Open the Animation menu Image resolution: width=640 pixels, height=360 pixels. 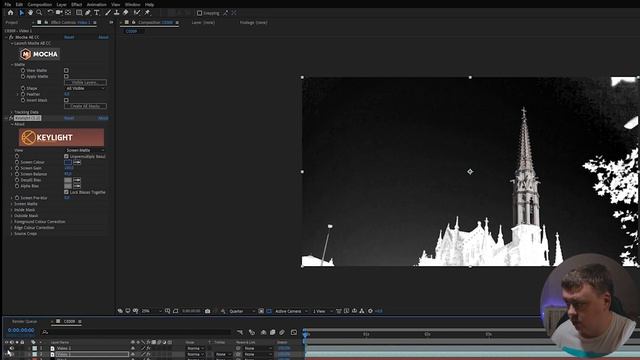[97, 4]
